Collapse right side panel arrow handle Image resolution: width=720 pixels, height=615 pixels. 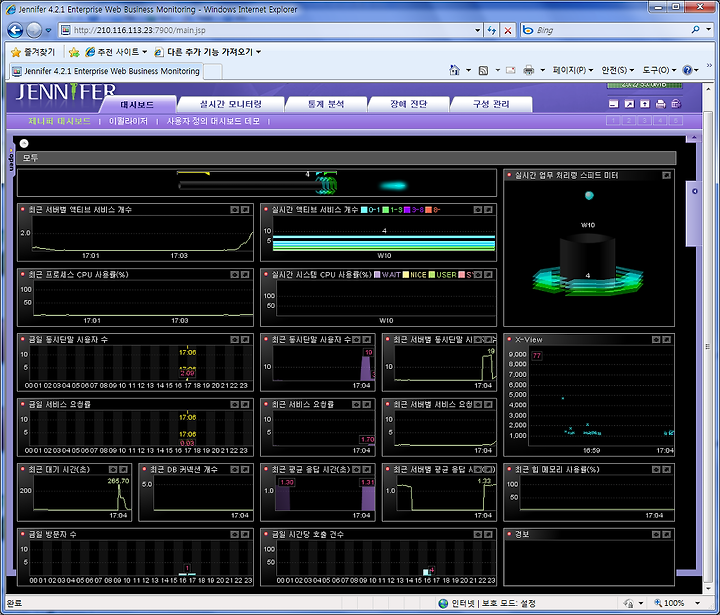point(694,191)
